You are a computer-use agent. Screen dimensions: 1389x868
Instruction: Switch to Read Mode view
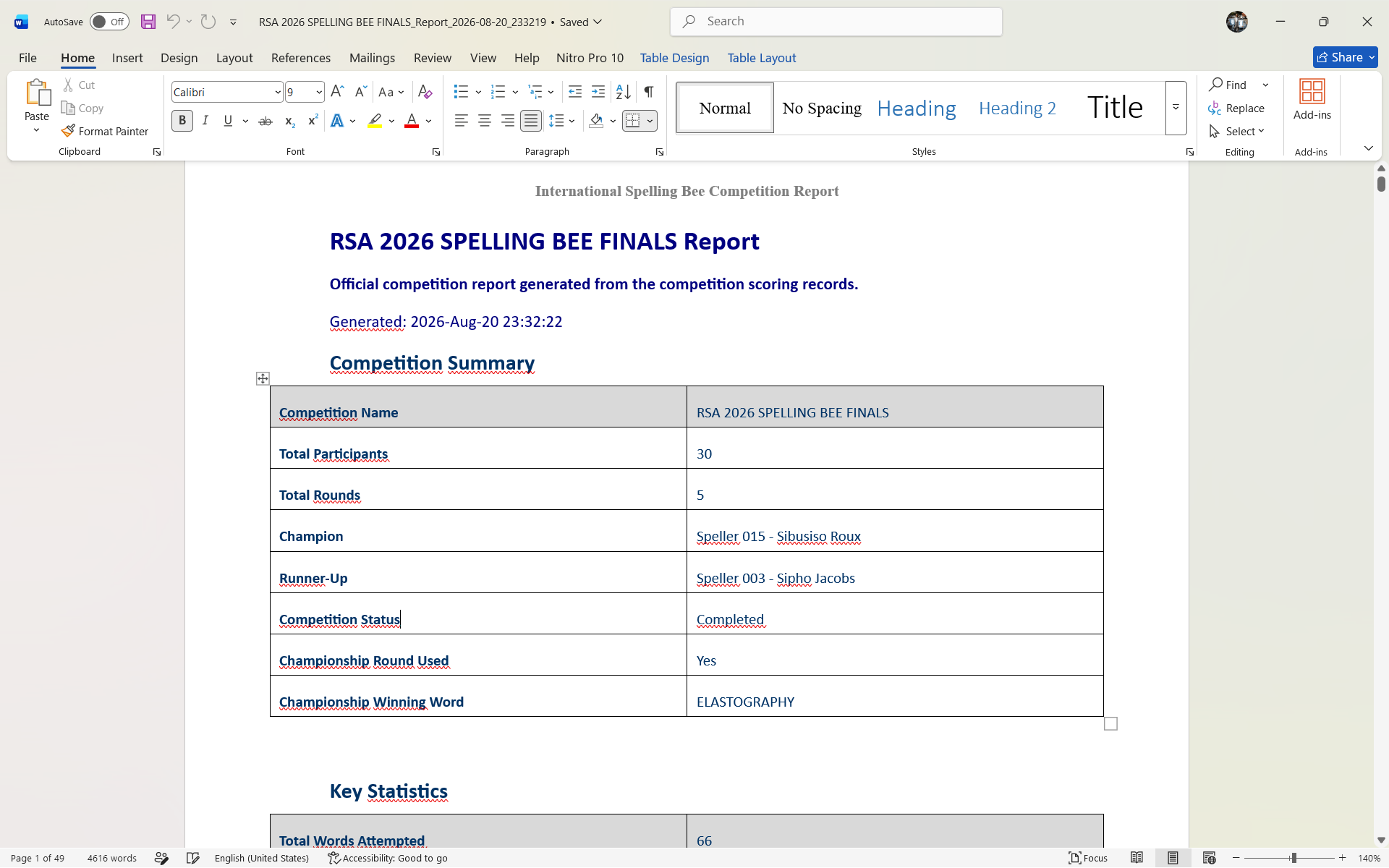click(1137, 858)
